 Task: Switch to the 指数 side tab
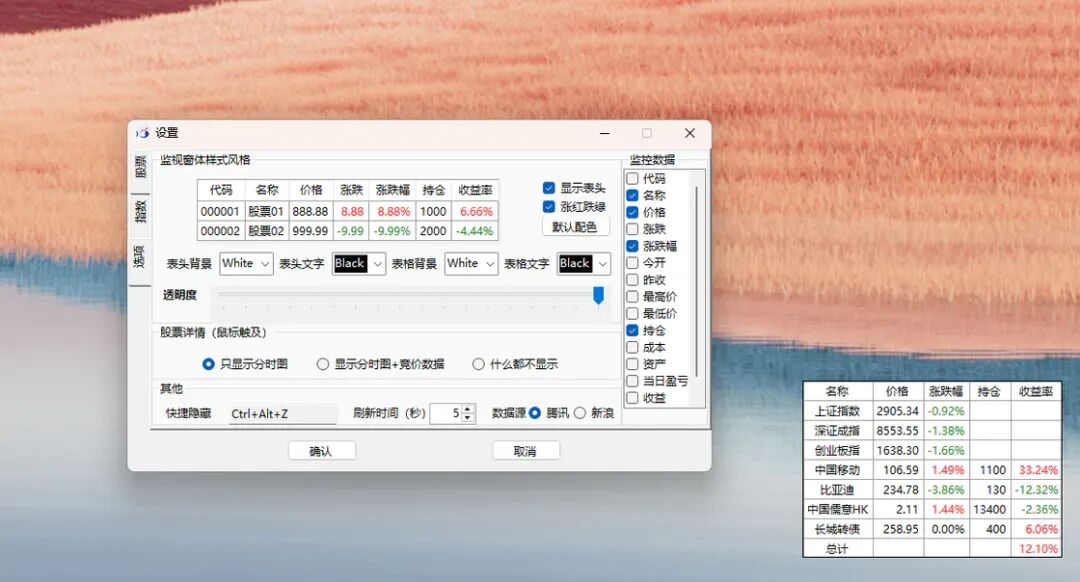(x=140, y=211)
